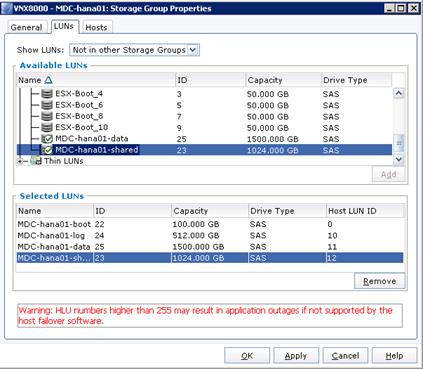
Task: Click the Apply button
Action: pyautogui.click(x=296, y=356)
